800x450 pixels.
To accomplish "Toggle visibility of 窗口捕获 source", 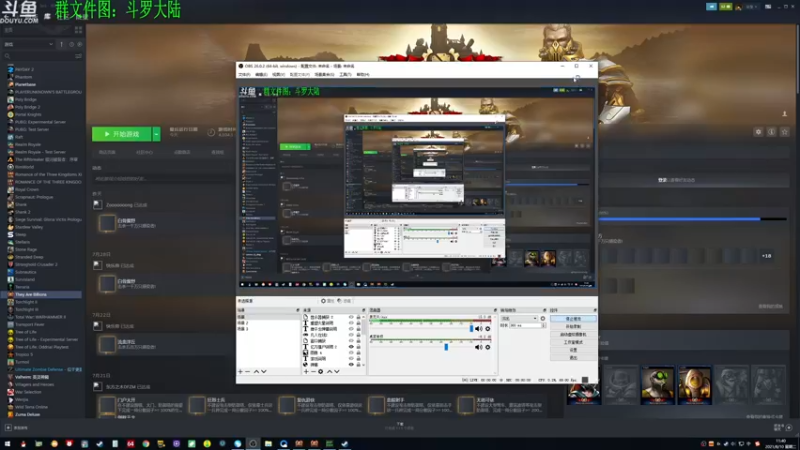I will [351, 341].
